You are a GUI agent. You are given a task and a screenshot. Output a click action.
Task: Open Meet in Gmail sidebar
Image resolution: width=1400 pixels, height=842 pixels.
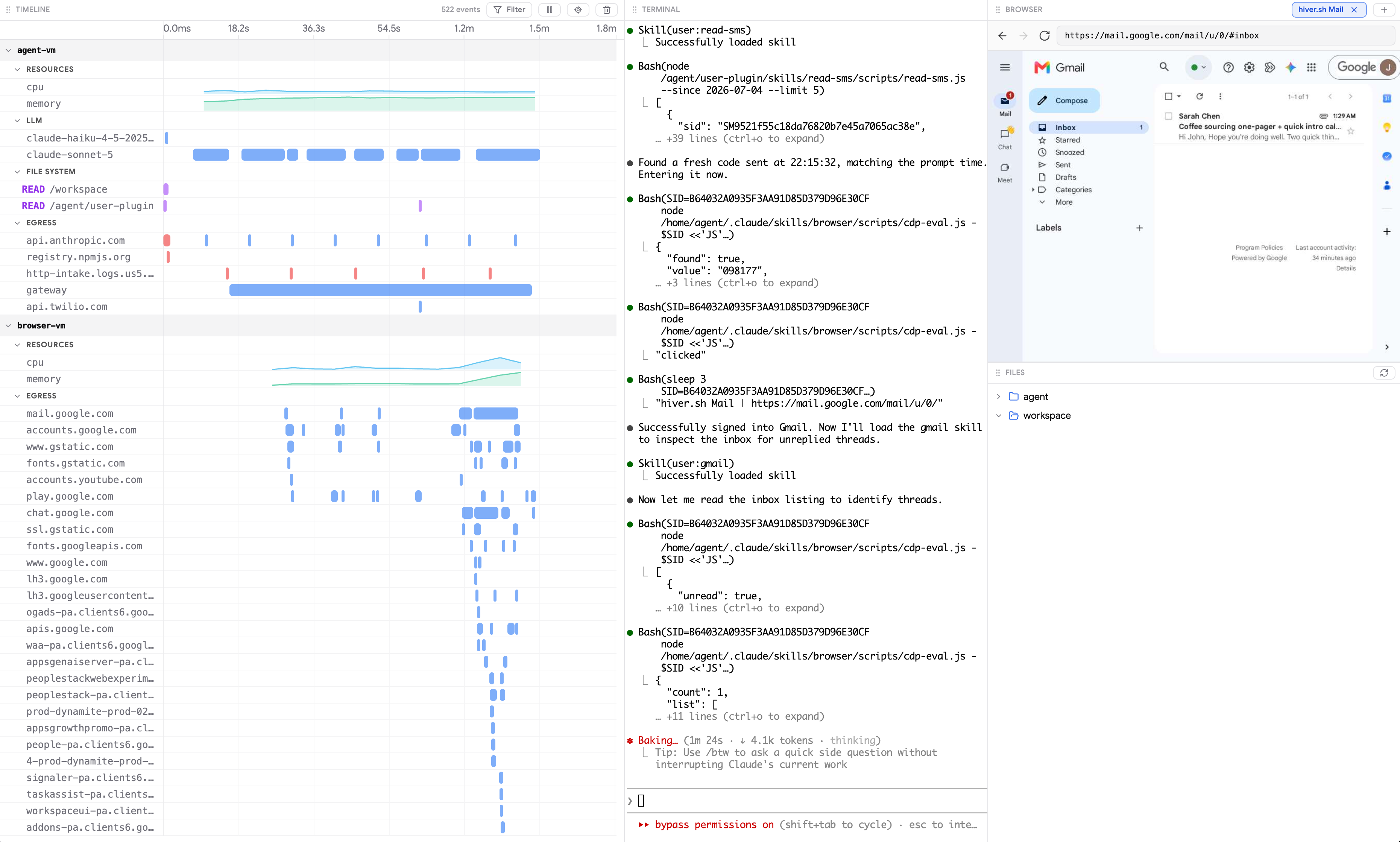(x=1005, y=172)
